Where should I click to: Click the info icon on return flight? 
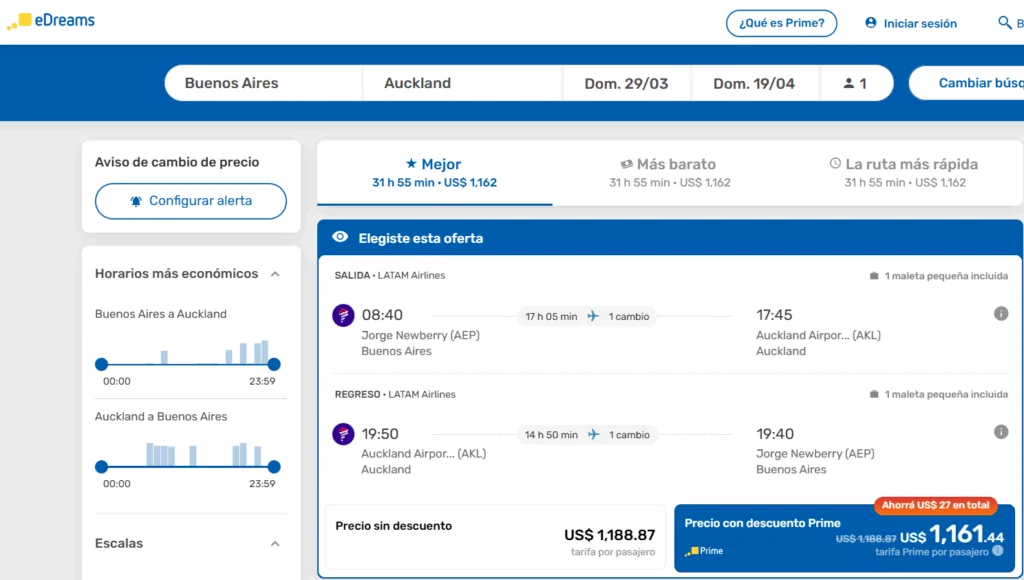tap(1001, 432)
